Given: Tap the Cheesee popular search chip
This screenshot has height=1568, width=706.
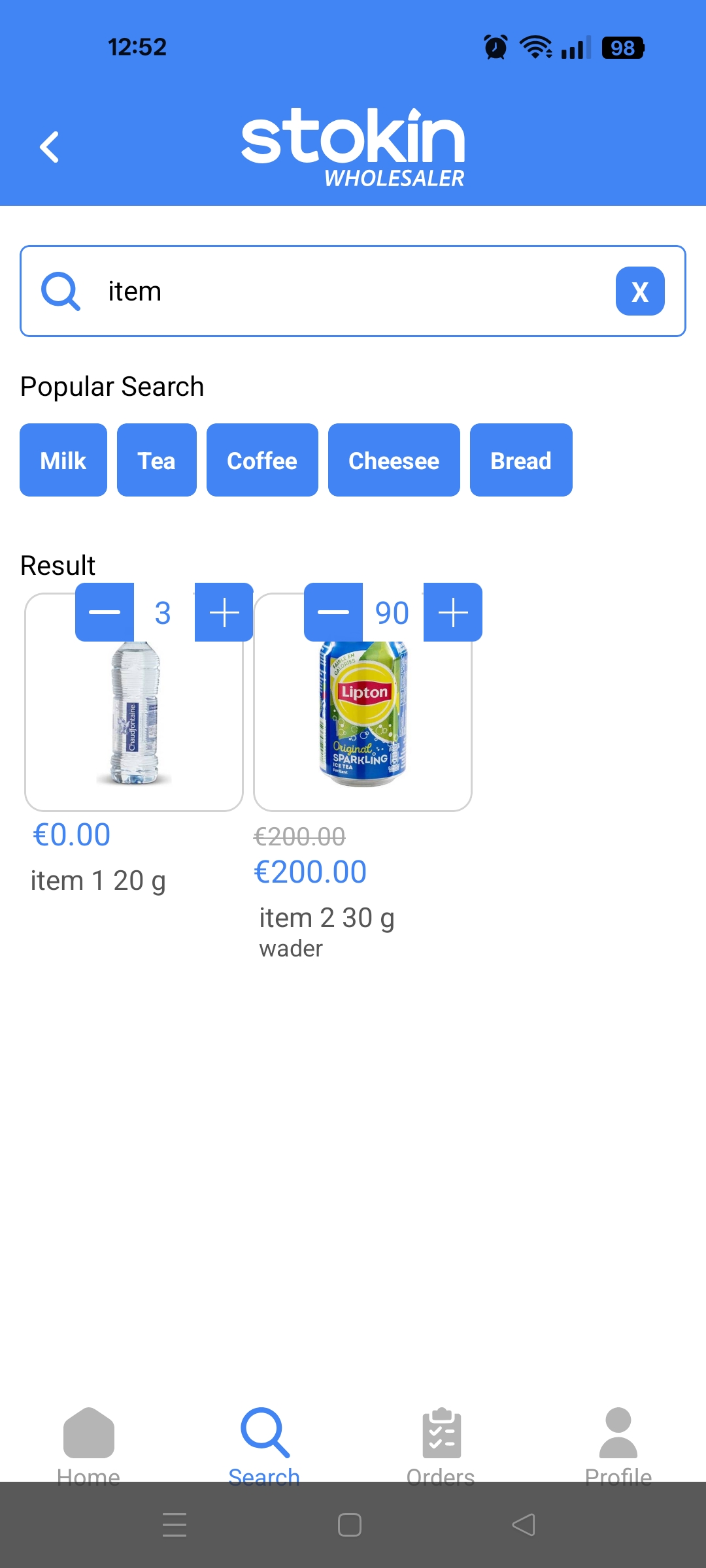Looking at the screenshot, I should [x=394, y=461].
